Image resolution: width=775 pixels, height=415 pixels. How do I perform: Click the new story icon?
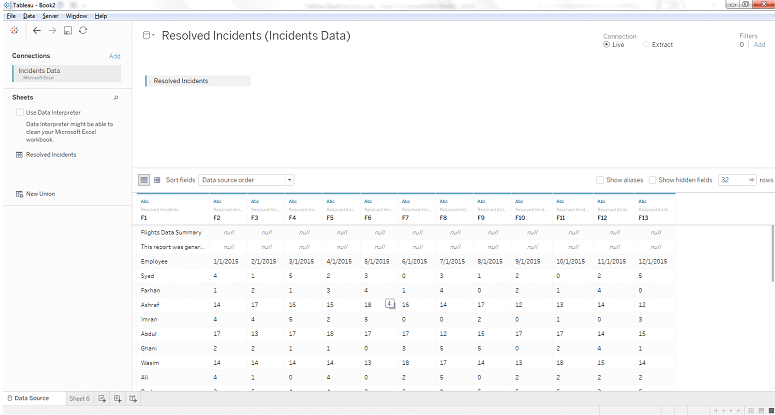(x=133, y=399)
